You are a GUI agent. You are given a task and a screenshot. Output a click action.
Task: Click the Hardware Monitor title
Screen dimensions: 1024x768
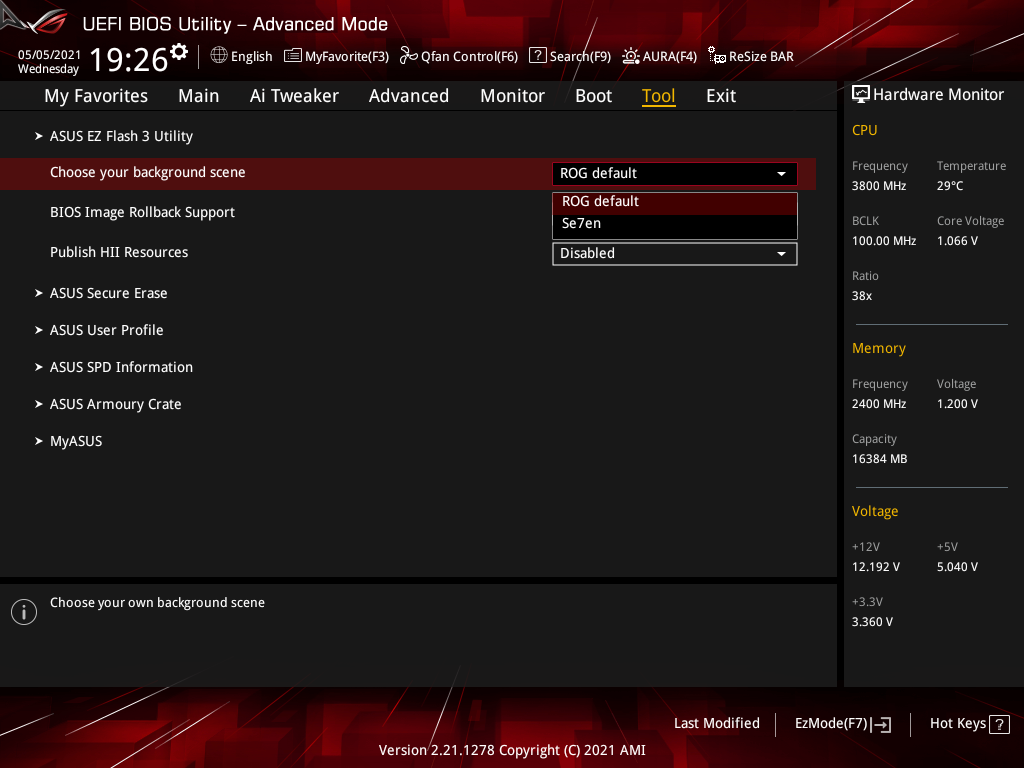tap(938, 95)
